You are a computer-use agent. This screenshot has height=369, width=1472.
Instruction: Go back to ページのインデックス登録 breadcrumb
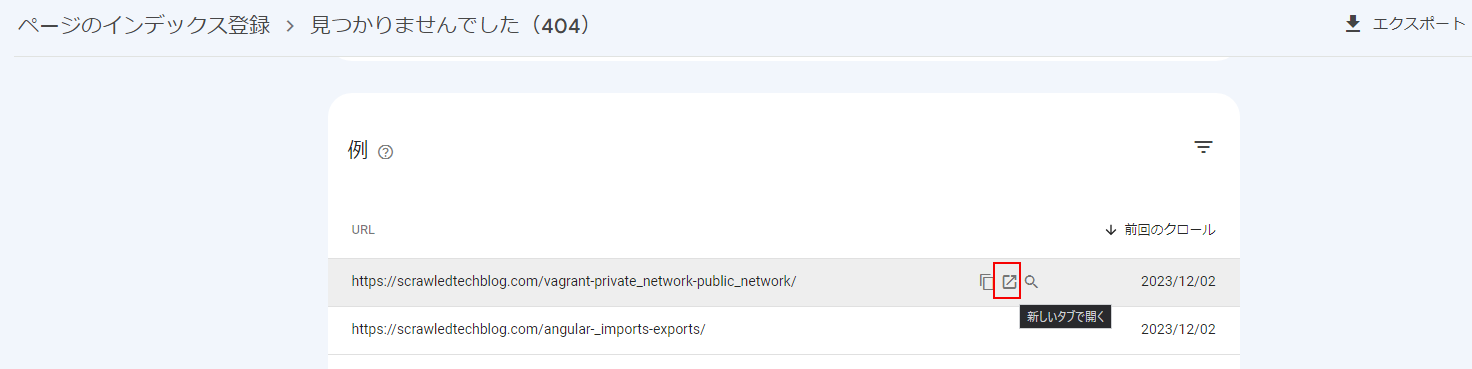[144, 25]
